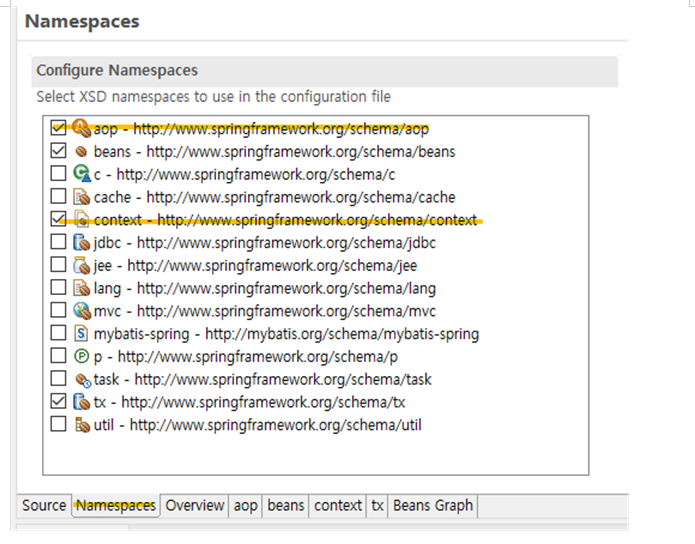Click the util namespace icon
695x544 pixels.
coord(82,425)
